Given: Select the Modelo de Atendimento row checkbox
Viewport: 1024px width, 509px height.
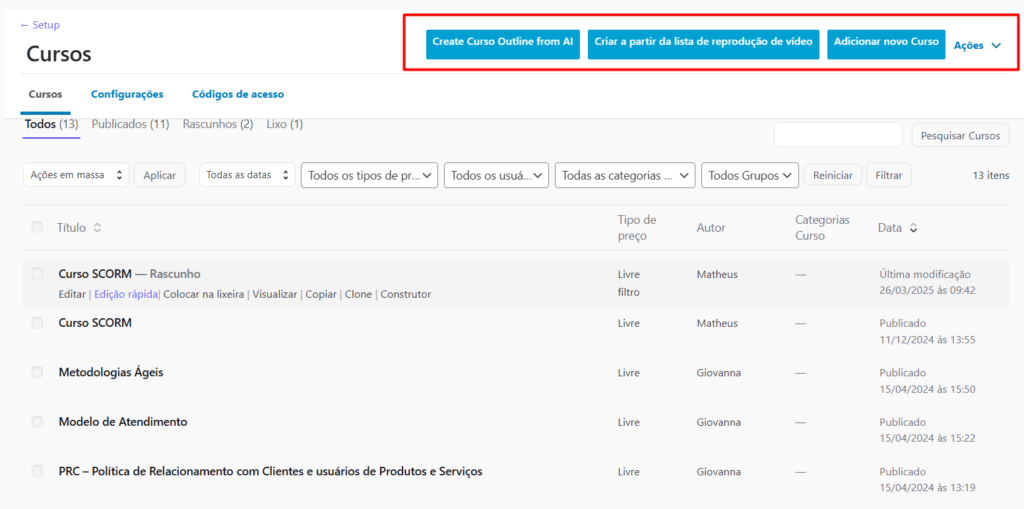Looking at the screenshot, I should pos(37,422).
